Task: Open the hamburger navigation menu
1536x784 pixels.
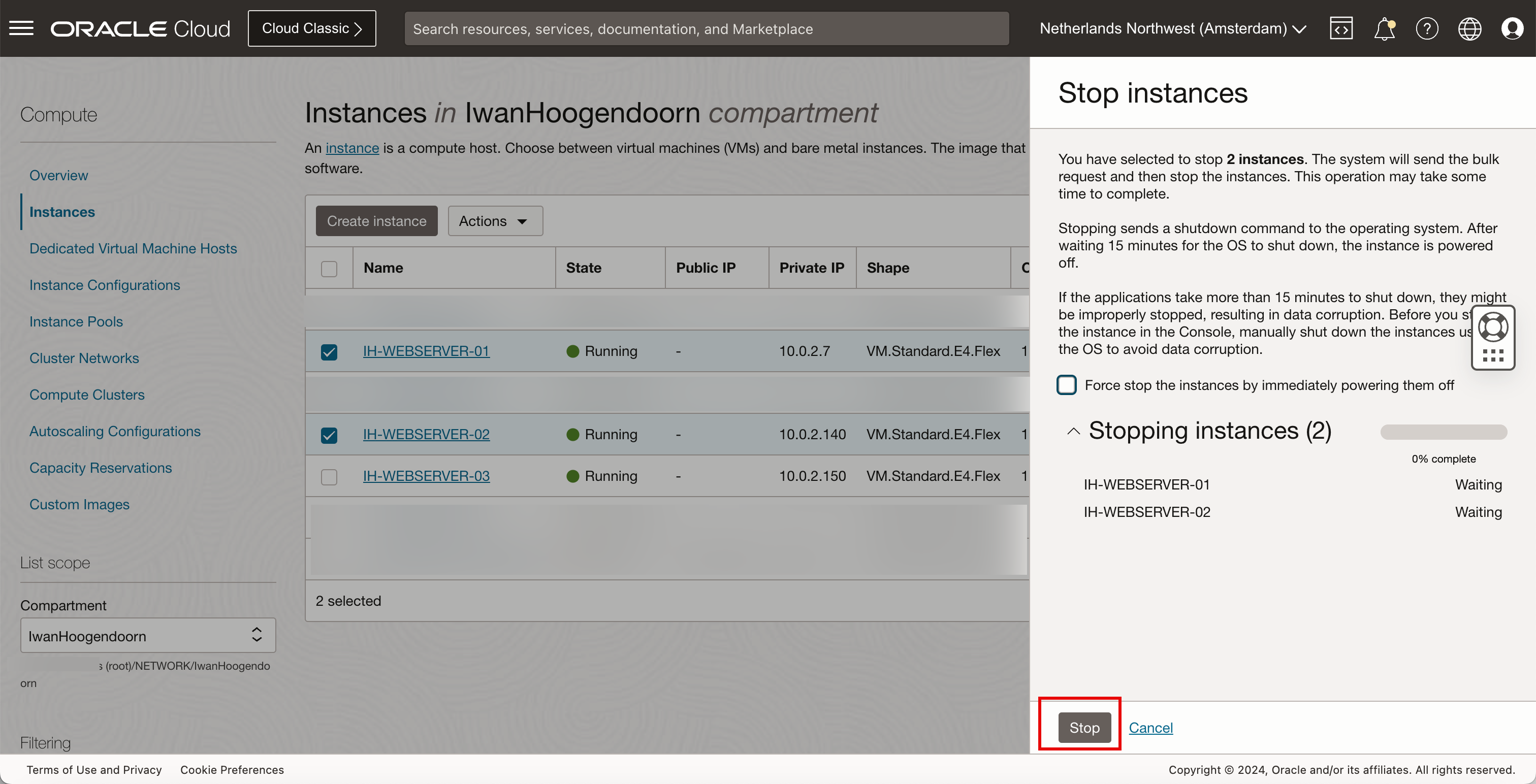Action: point(21,28)
